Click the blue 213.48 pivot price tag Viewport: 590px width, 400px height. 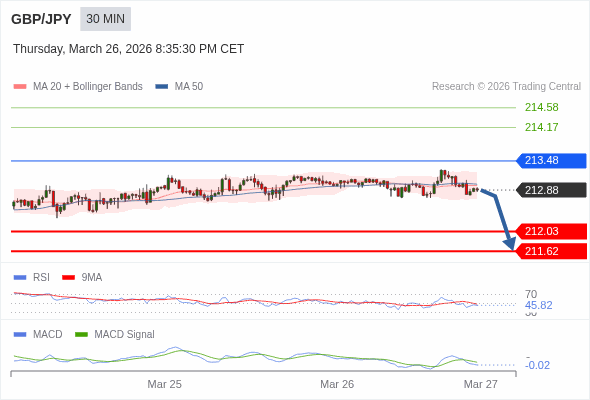551,161
